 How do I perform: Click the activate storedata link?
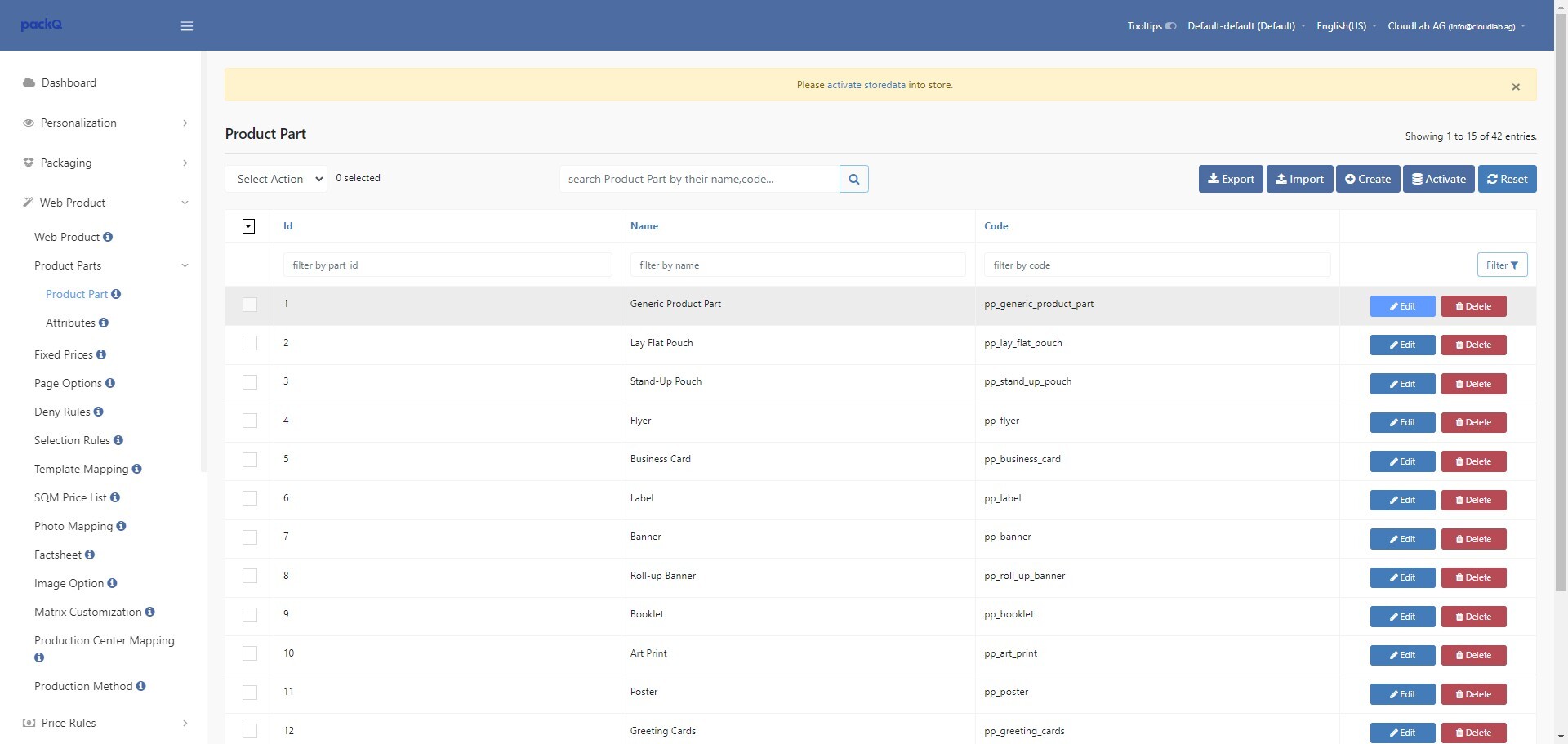[x=866, y=85]
